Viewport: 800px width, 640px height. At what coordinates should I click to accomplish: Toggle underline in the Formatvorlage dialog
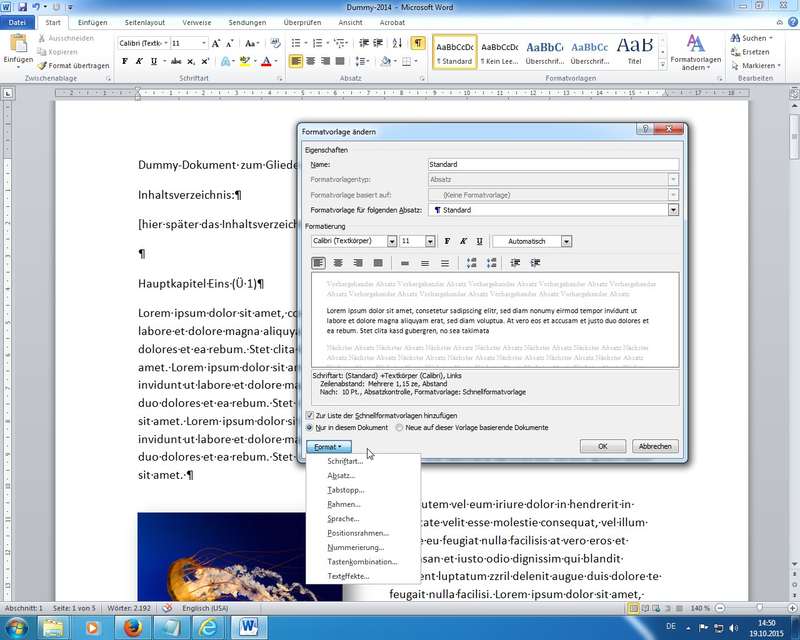coord(479,241)
